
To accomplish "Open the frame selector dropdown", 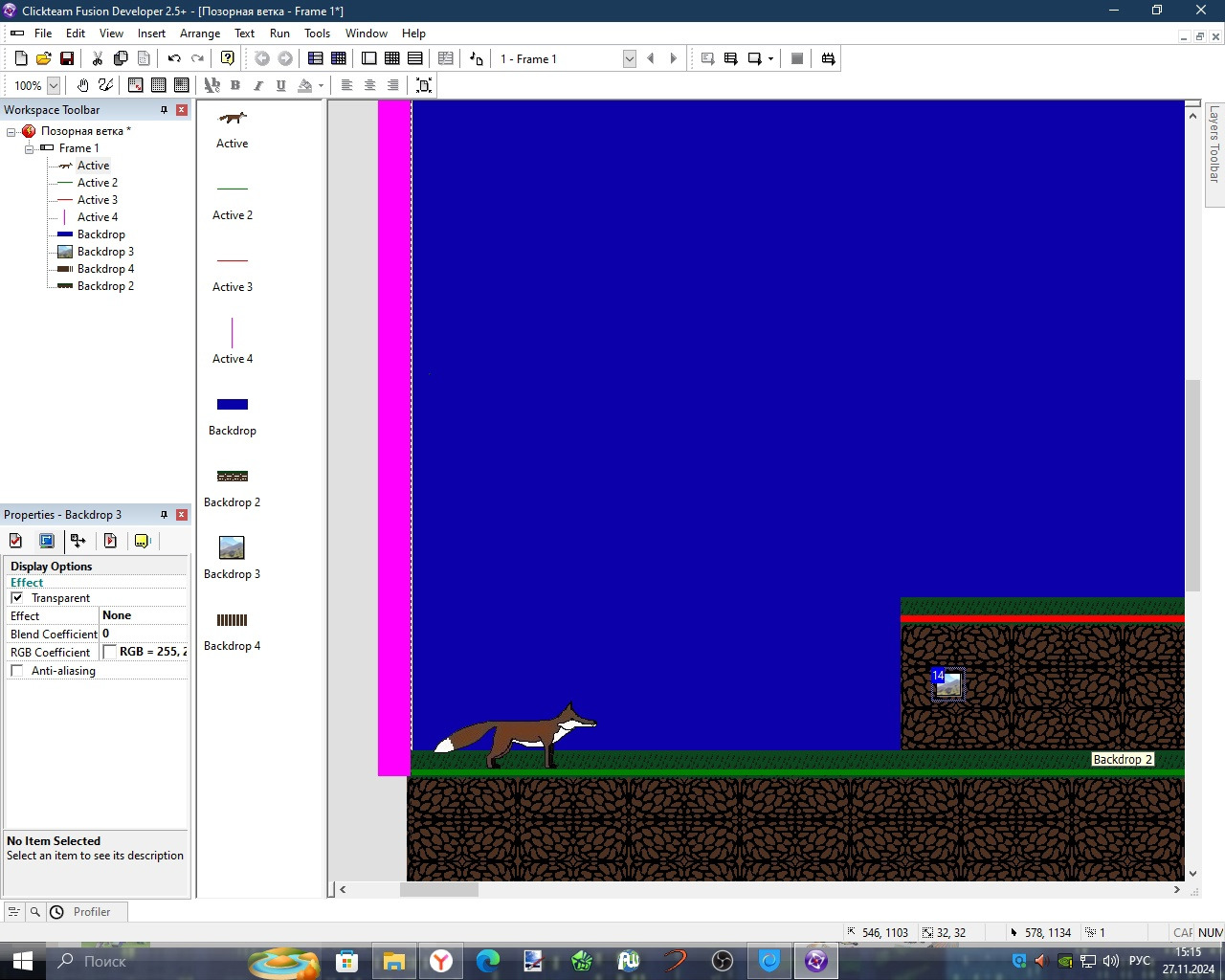I will click(x=629, y=58).
